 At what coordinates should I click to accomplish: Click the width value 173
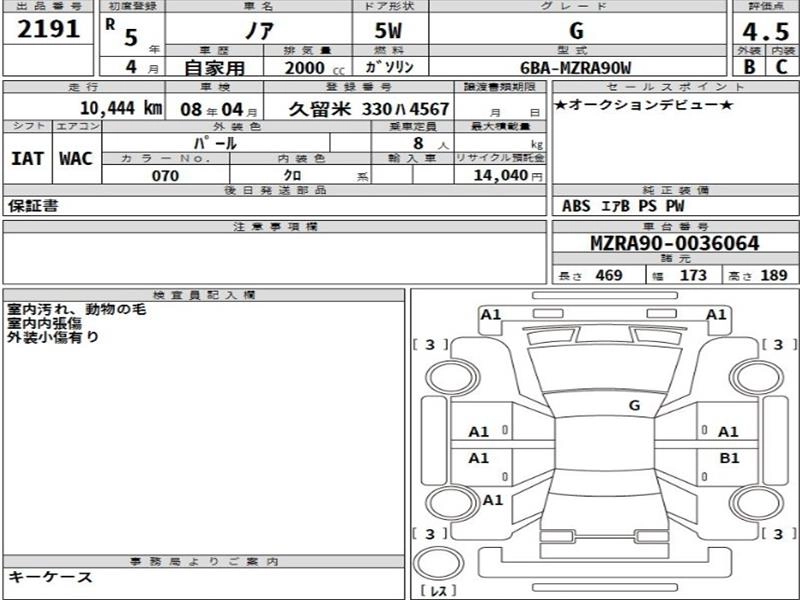click(x=693, y=276)
